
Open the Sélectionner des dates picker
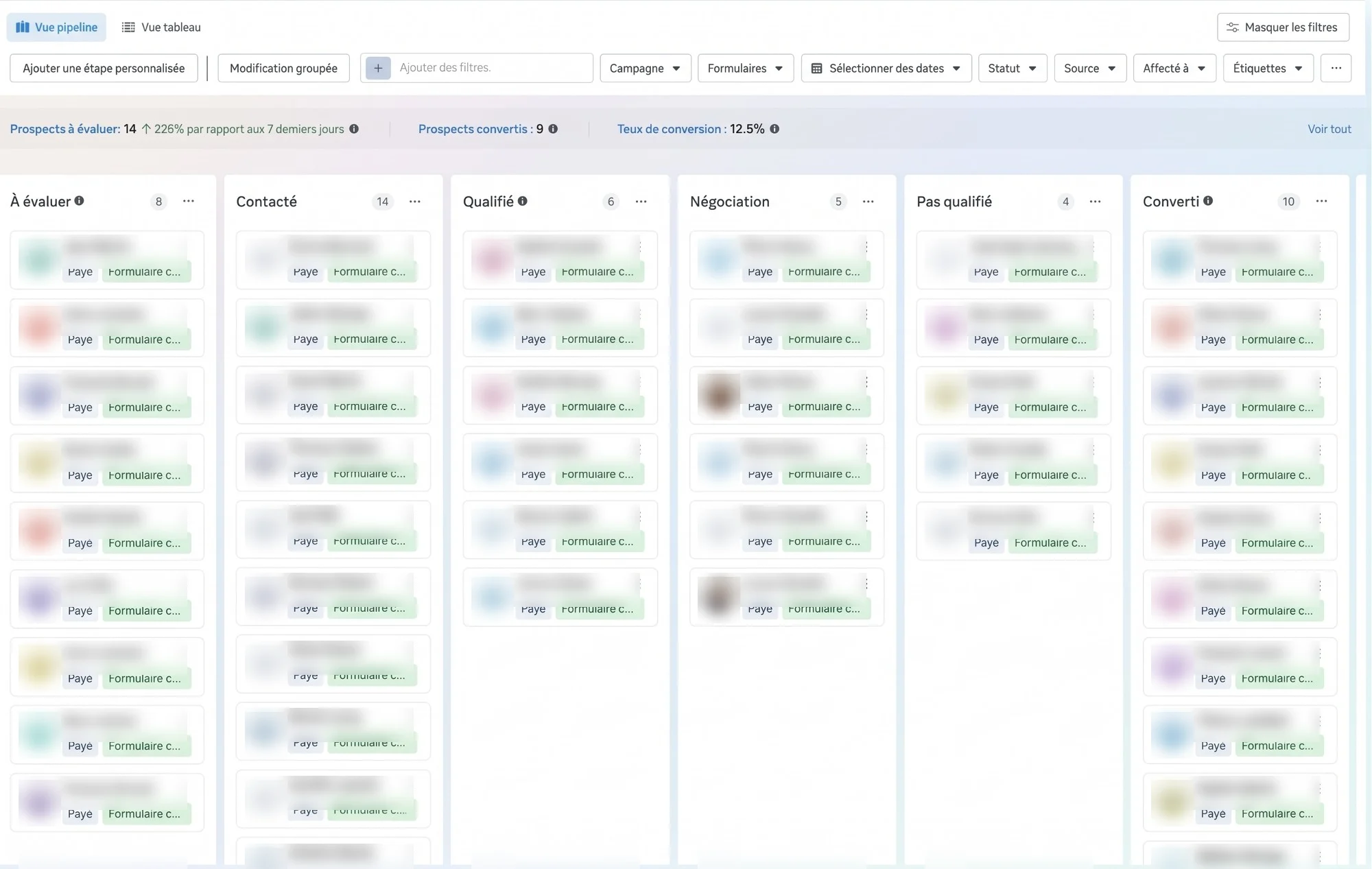(886, 68)
